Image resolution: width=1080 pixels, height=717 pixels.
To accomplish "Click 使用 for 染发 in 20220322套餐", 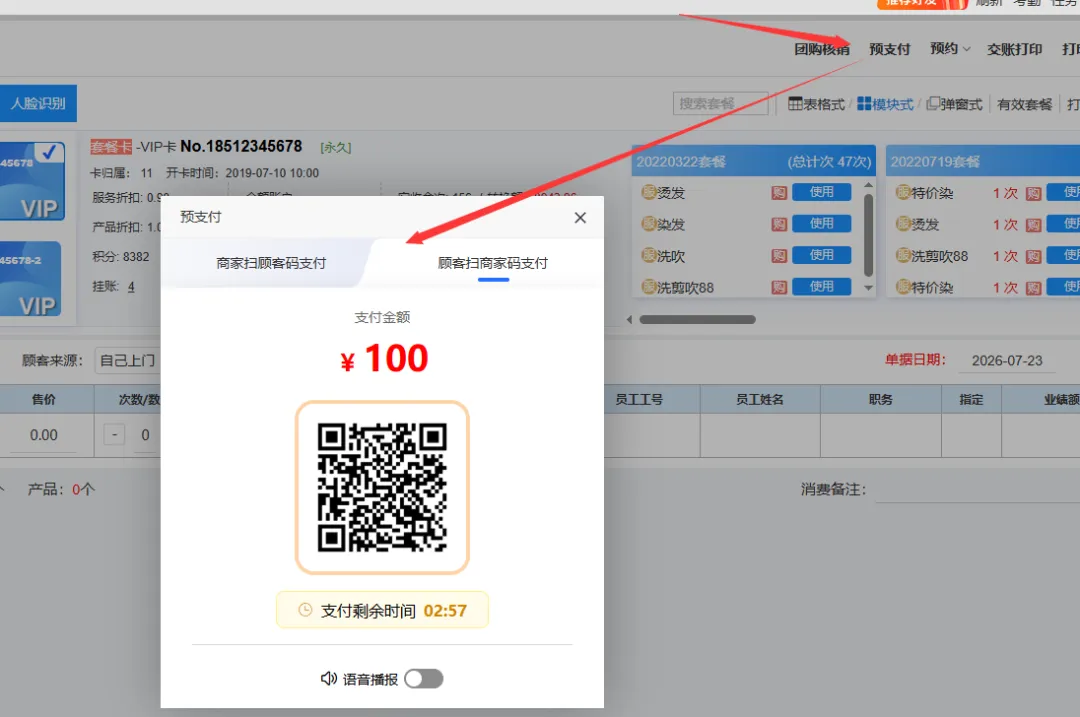I will click(x=821, y=224).
